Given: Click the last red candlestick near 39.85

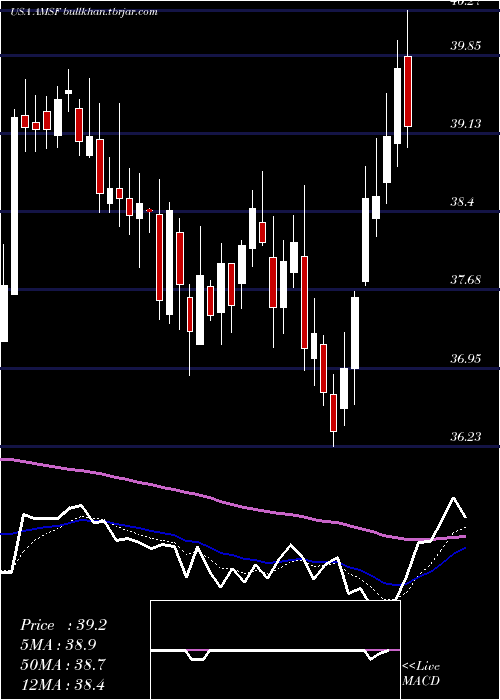Looking at the screenshot, I should click(x=408, y=92).
